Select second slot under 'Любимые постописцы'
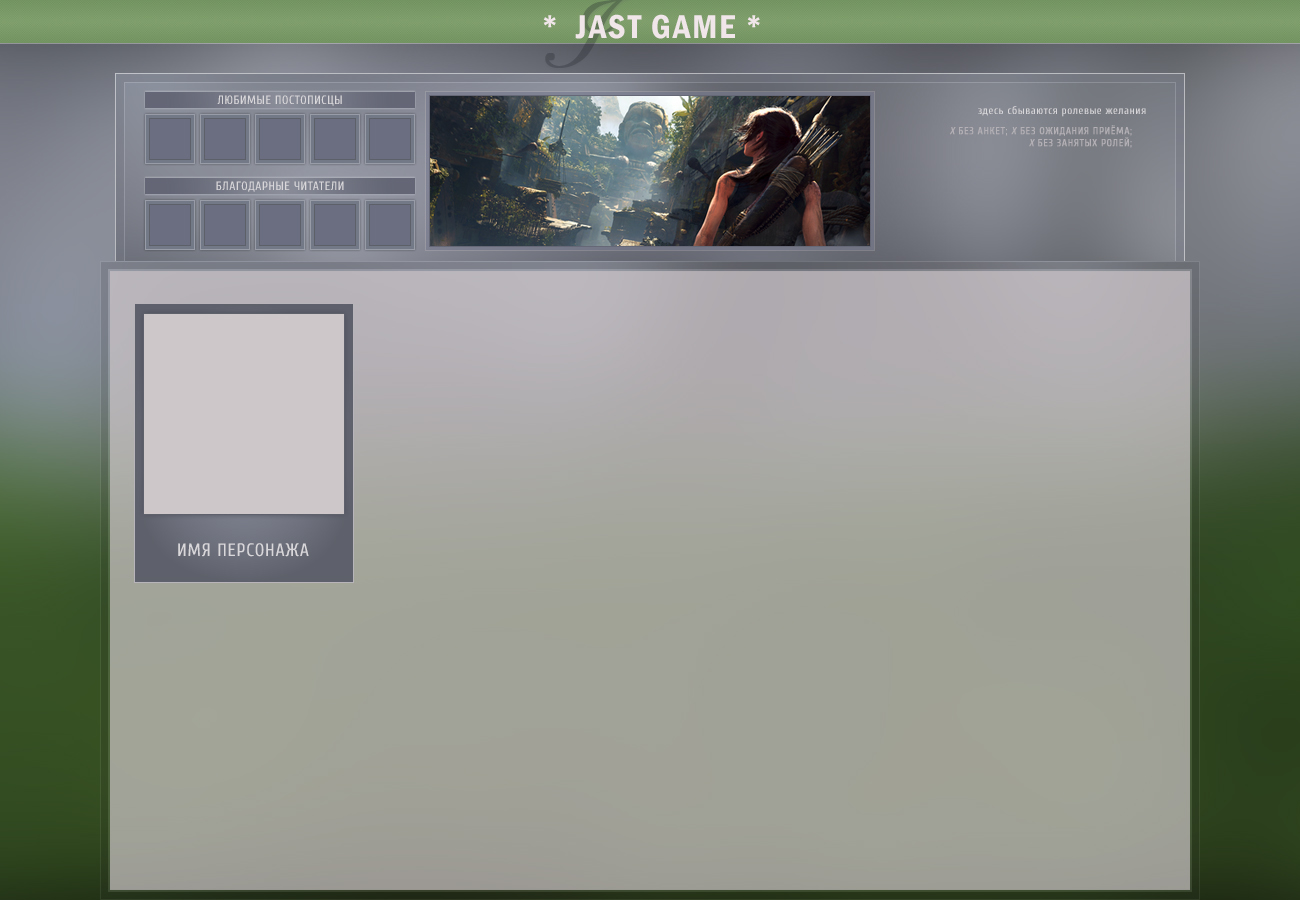This screenshot has width=1300, height=900. (225, 139)
